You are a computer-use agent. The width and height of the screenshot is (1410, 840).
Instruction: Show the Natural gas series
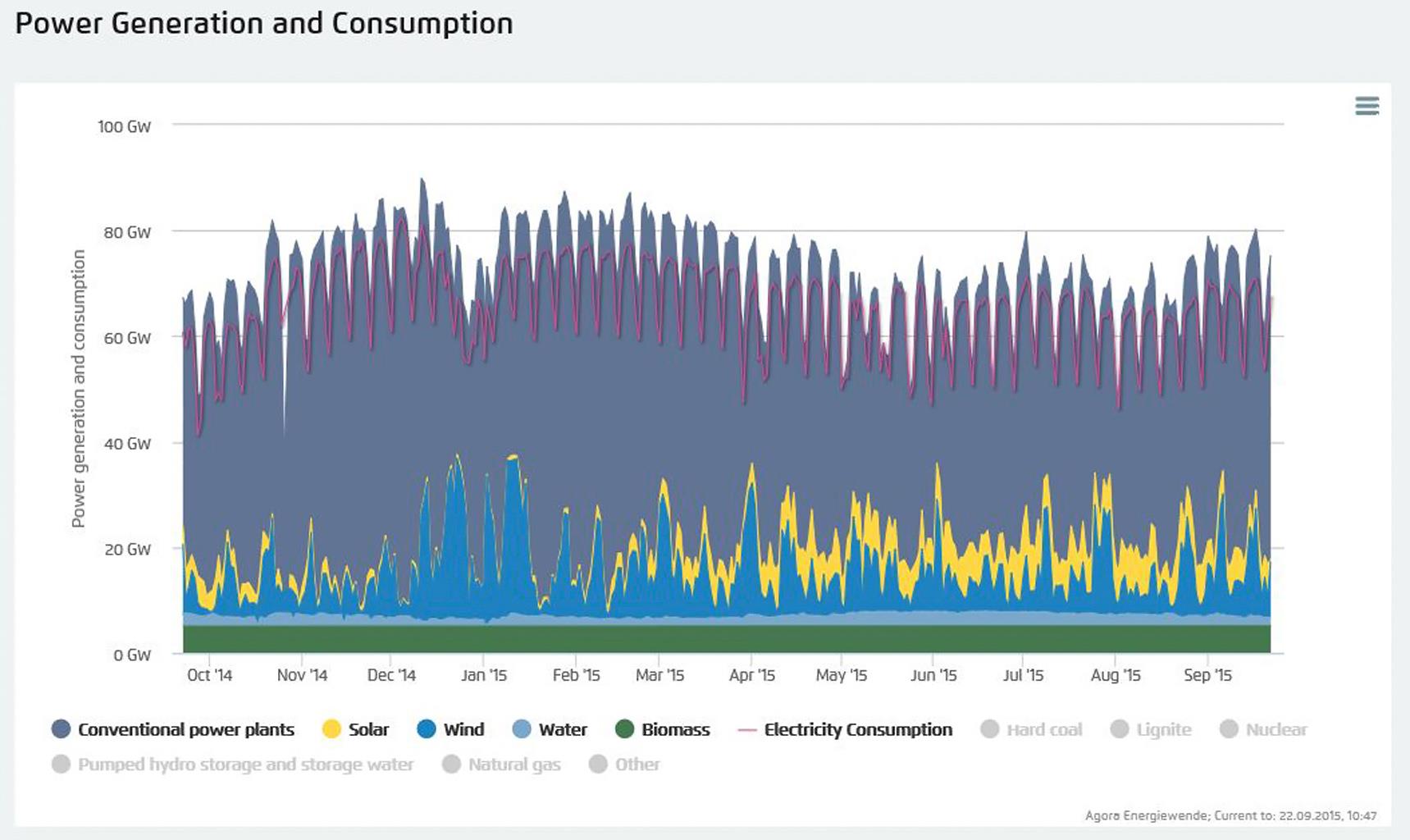pyautogui.click(x=514, y=765)
